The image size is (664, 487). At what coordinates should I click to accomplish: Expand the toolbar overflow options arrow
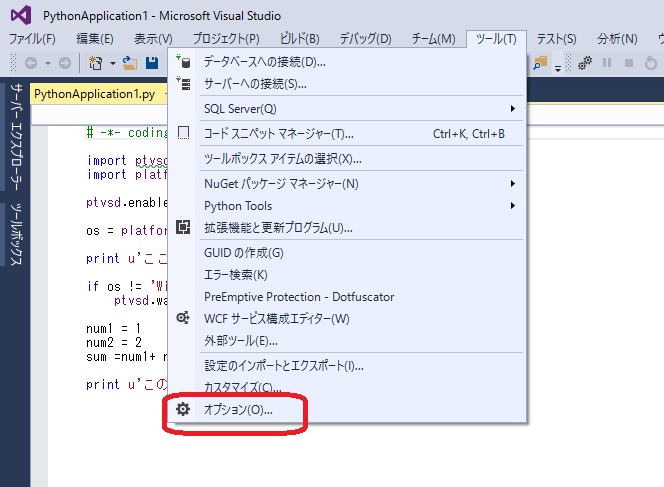point(558,67)
